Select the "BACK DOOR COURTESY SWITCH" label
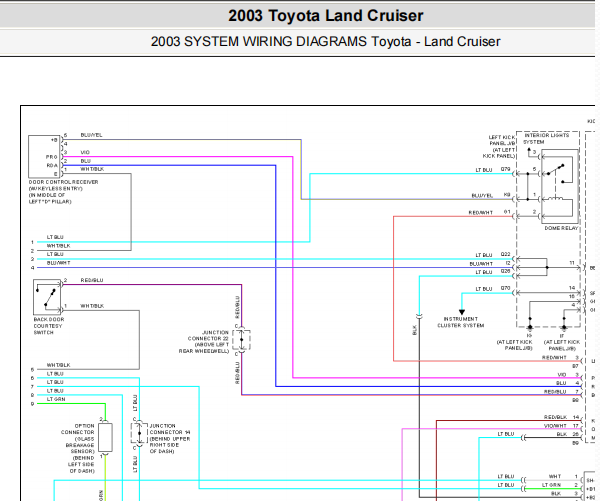 49,326
